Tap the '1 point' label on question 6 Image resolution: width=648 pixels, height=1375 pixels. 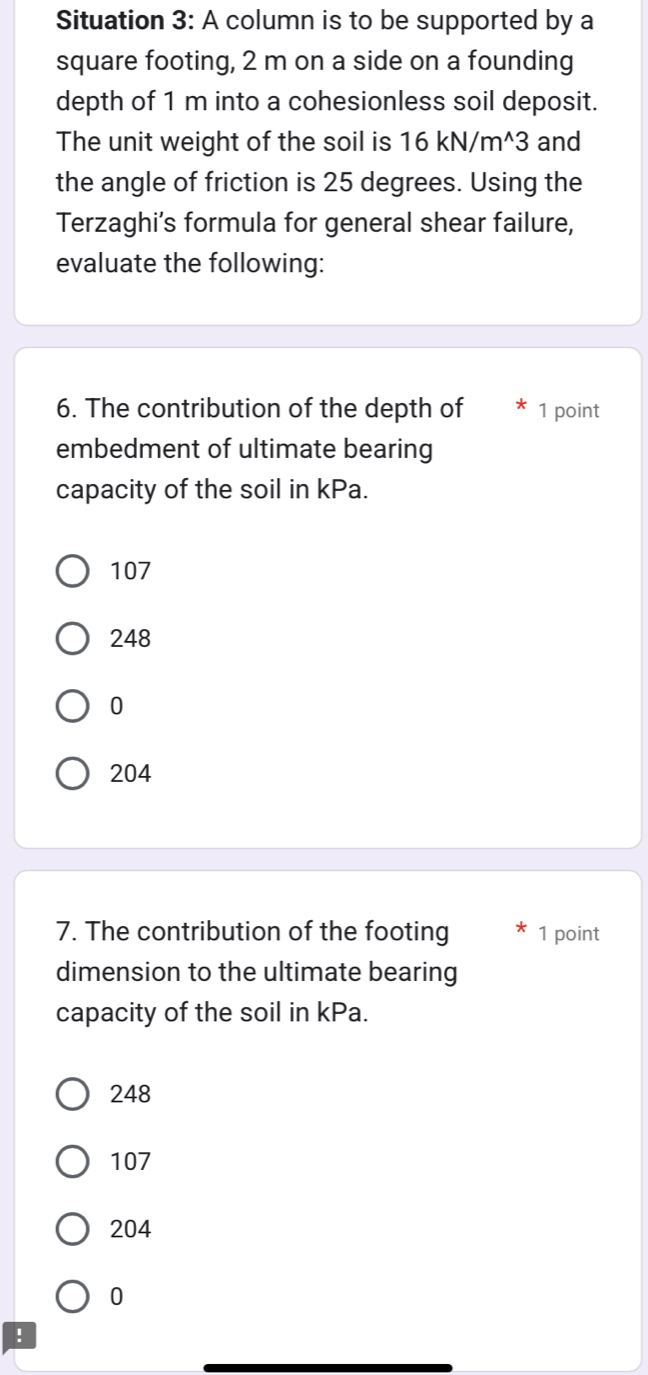[x=568, y=411]
